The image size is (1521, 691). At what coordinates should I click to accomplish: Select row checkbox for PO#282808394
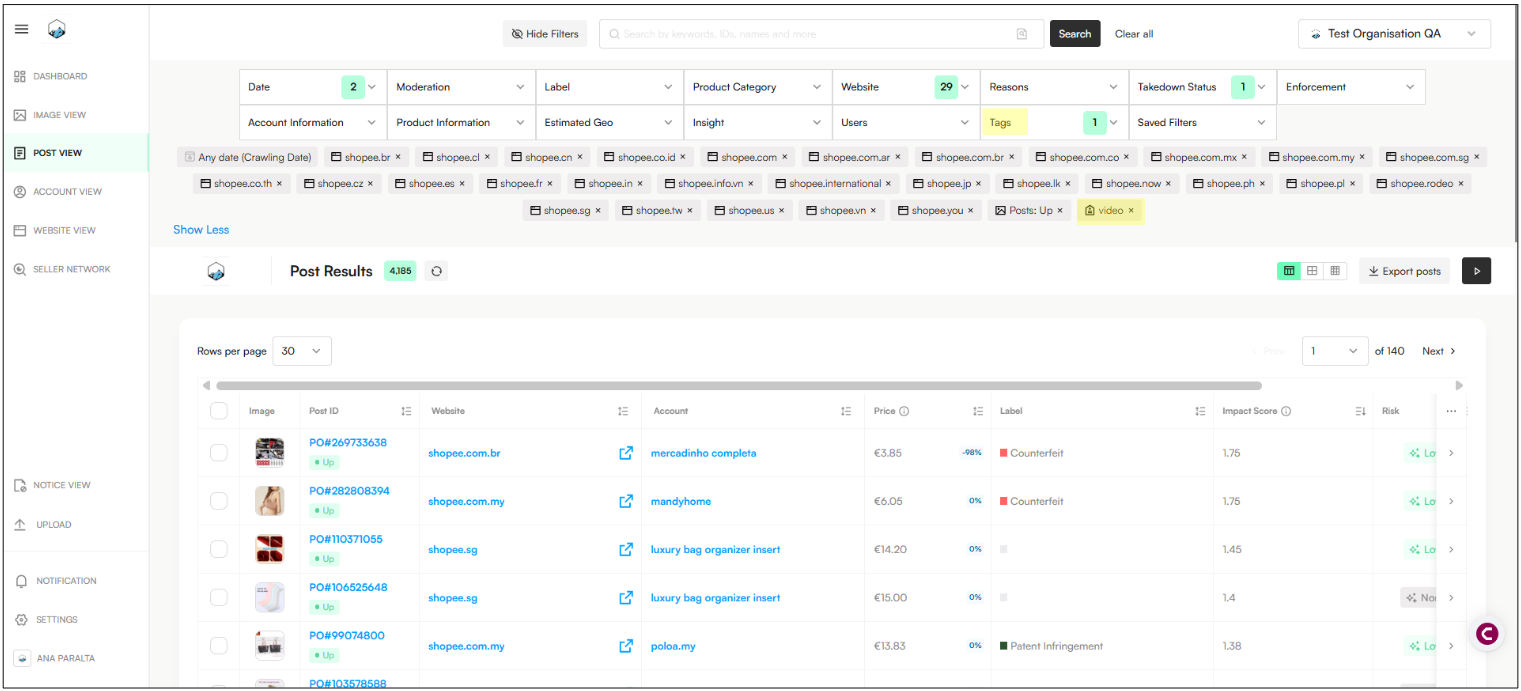pyautogui.click(x=219, y=501)
